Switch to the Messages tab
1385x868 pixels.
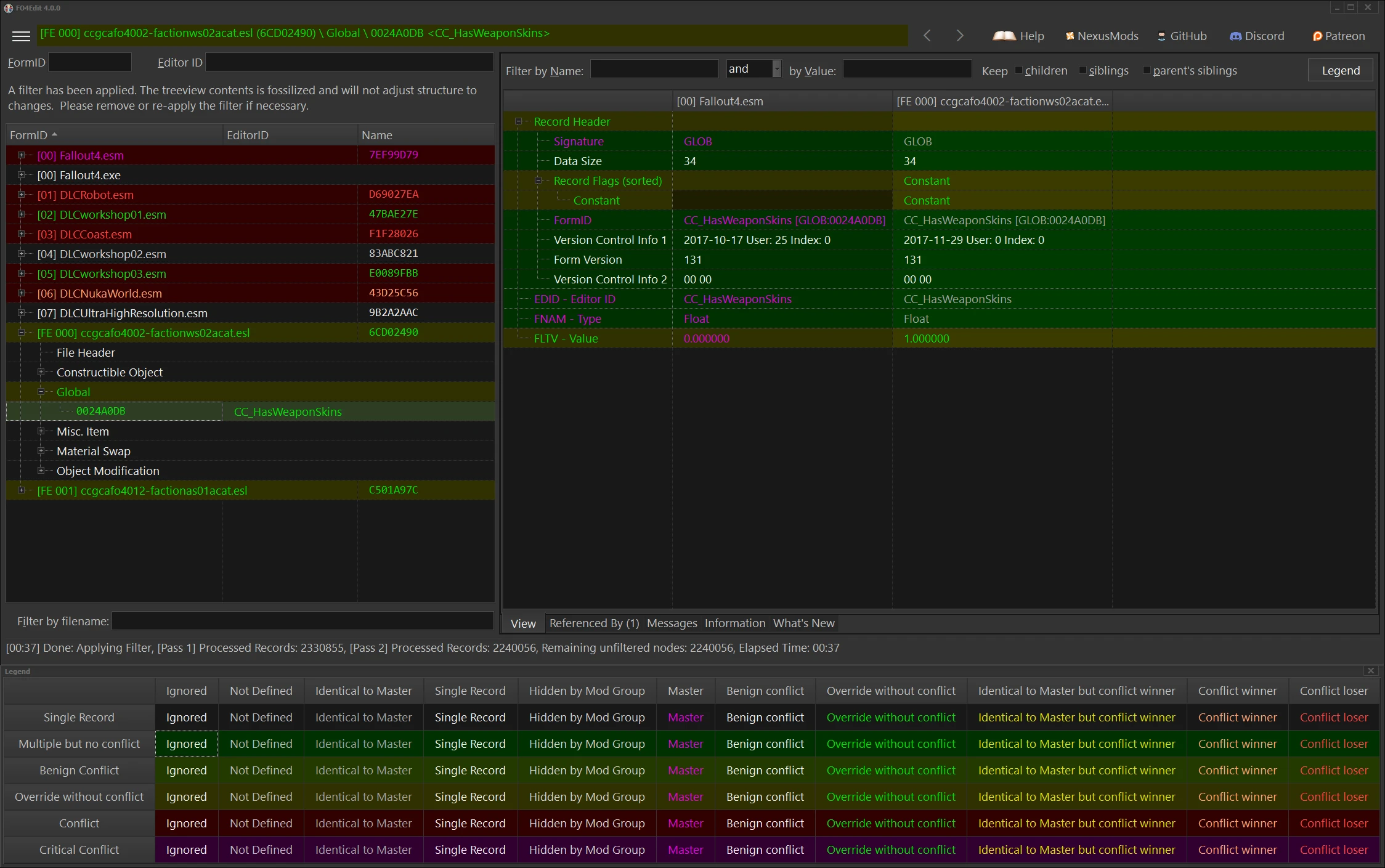[x=672, y=623]
